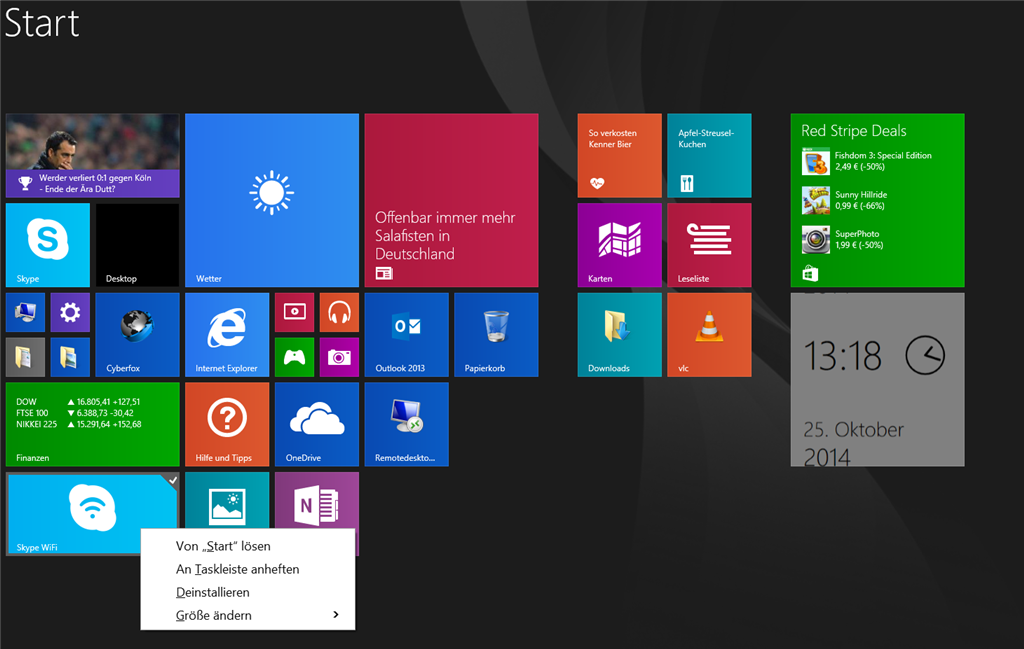Open the OneDrive tile

pyautogui.click(x=317, y=424)
